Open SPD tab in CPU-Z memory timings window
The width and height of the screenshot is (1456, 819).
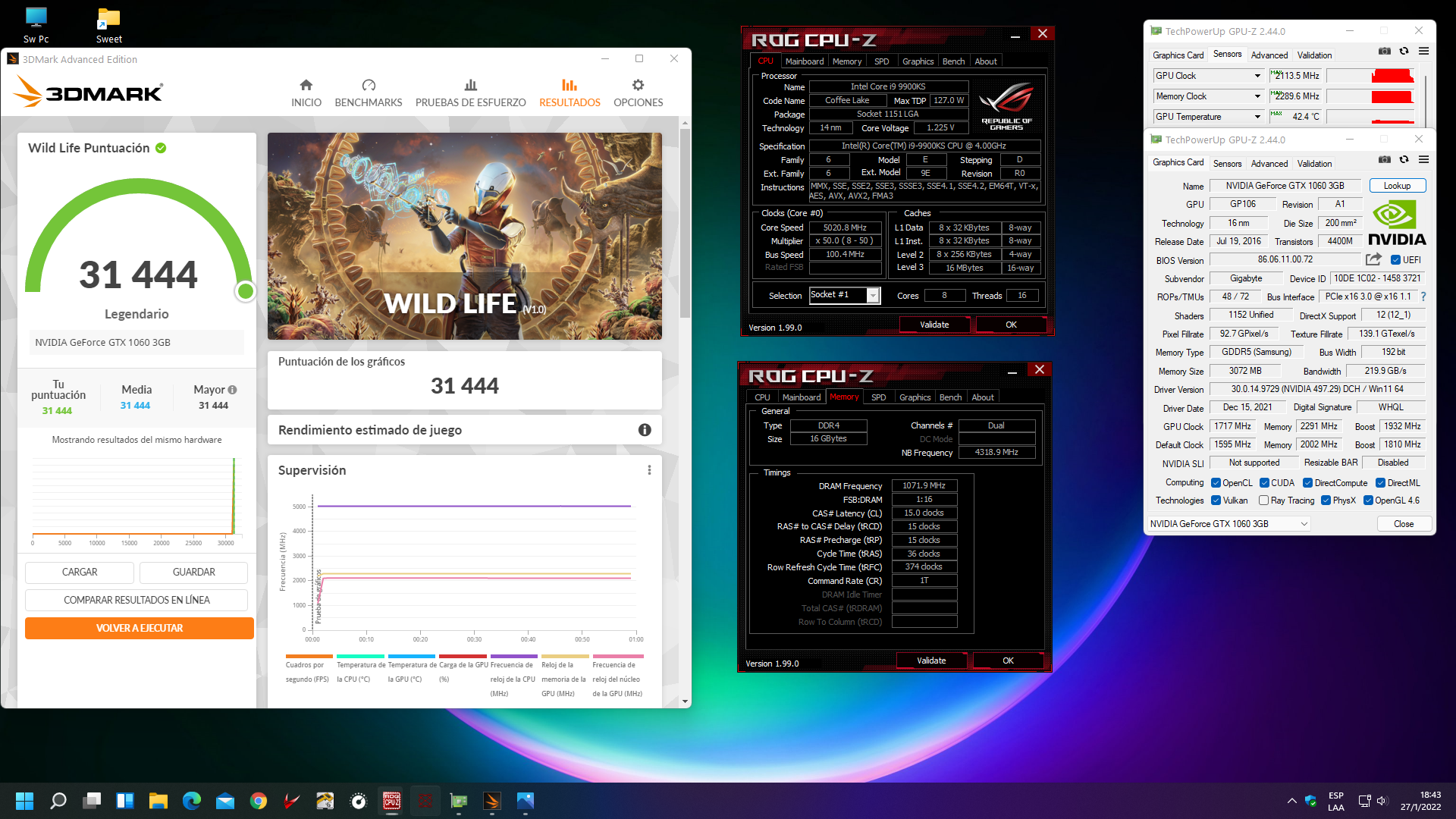coord(878,397)
